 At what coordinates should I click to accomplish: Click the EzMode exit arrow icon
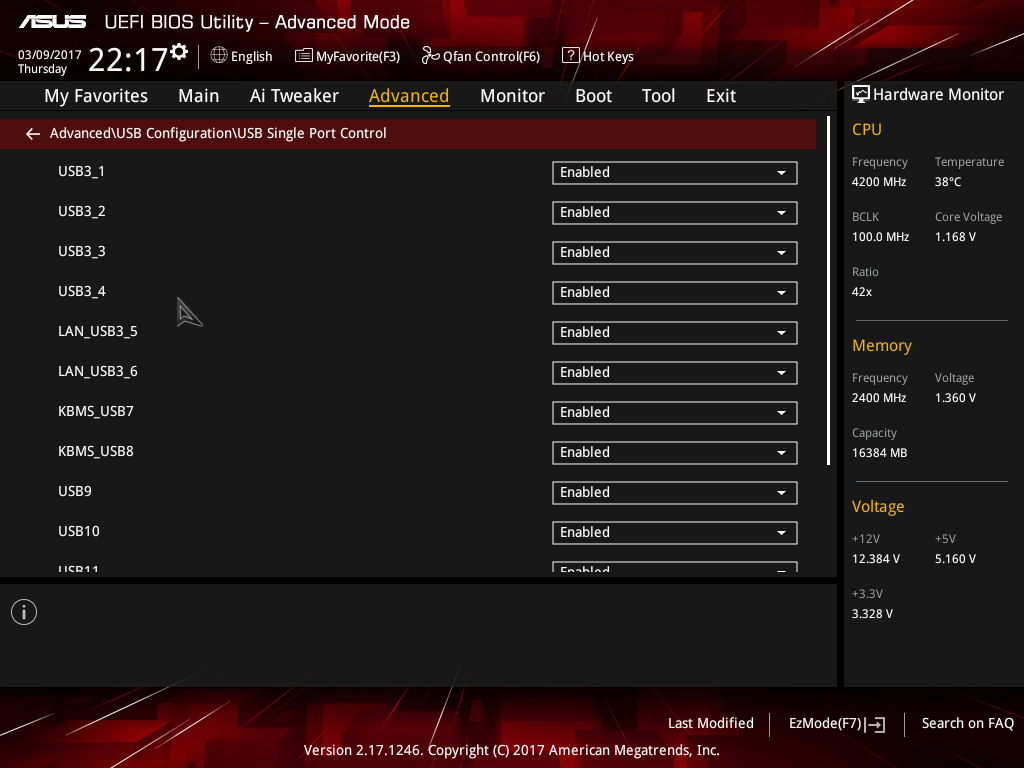pyautogui.click(x=875, y=724)
